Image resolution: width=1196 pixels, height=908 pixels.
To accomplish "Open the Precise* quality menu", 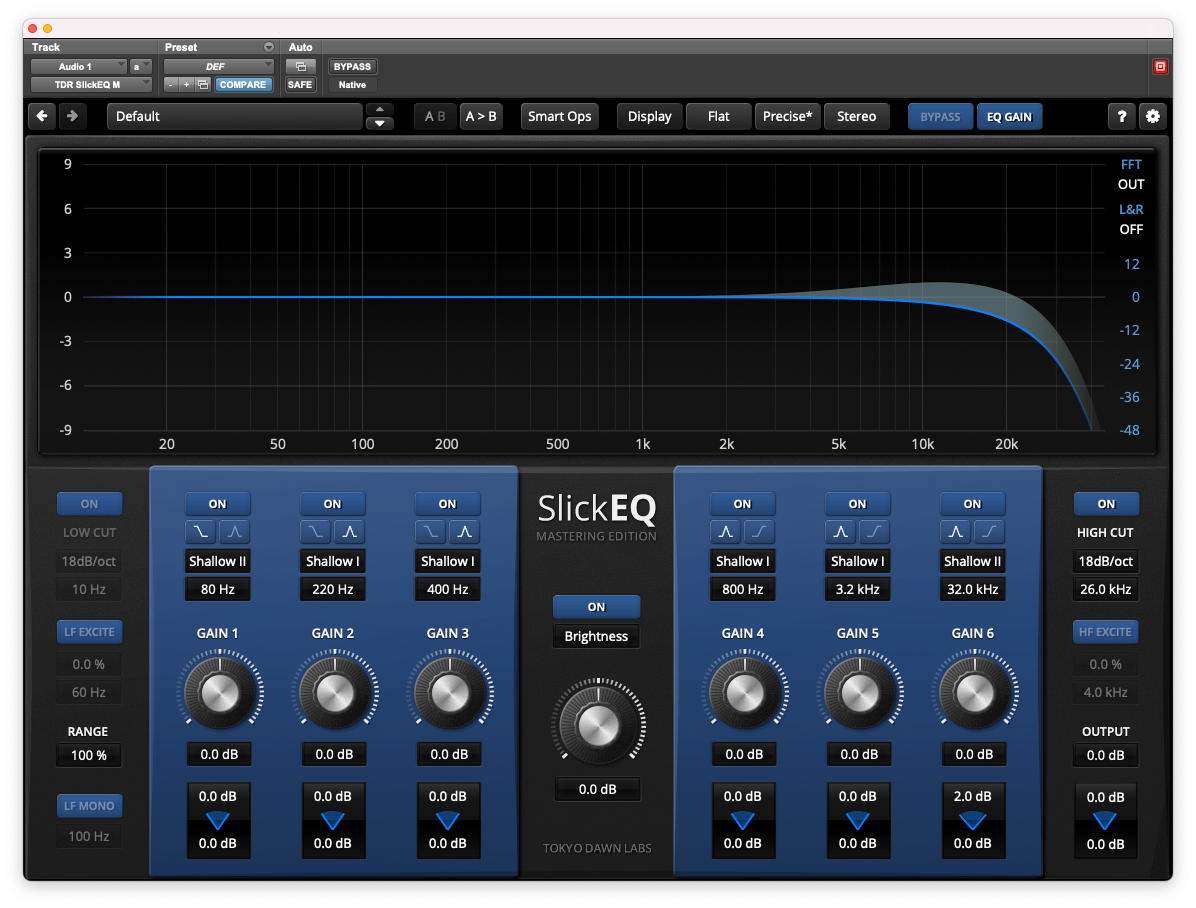I will [x=787, y=116].
